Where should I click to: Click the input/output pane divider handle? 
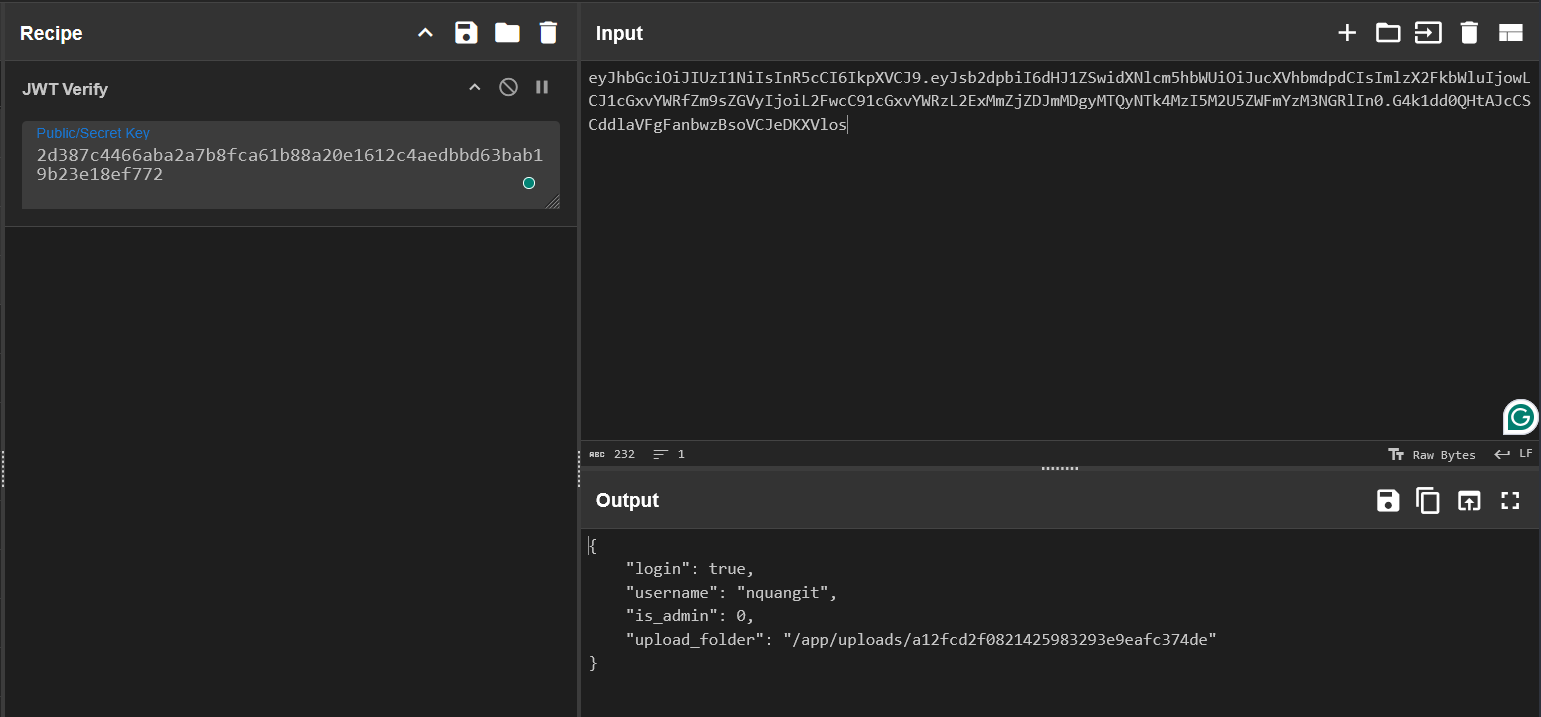1060,468
